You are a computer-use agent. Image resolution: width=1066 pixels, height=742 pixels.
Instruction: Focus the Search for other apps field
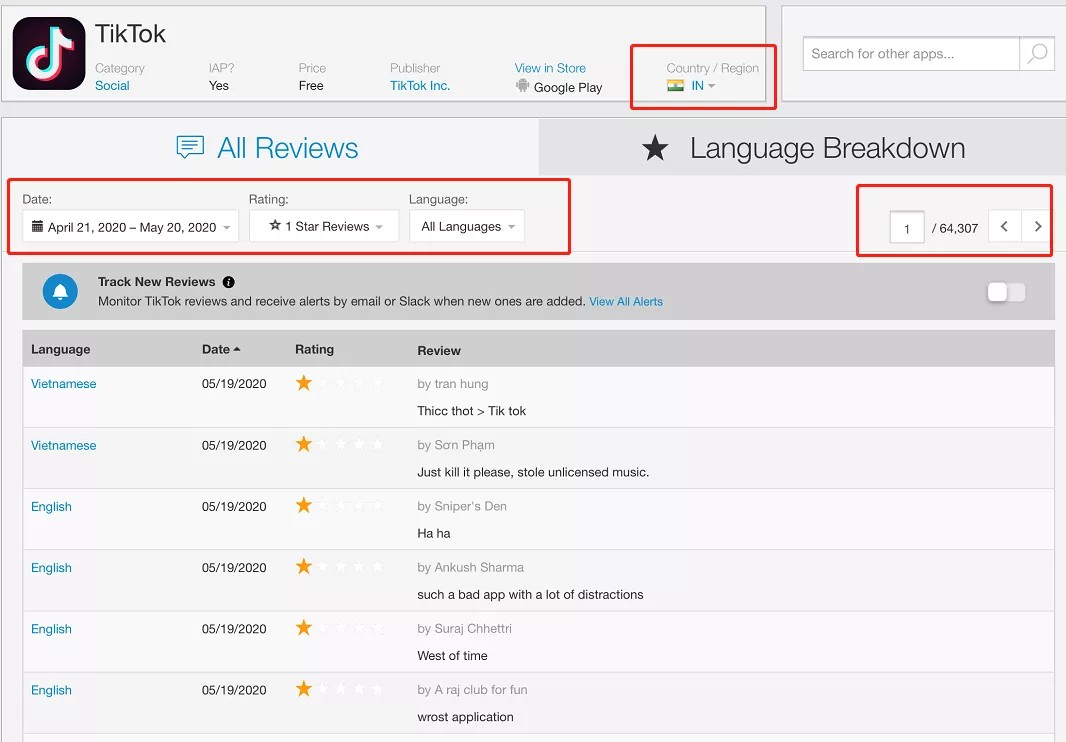tap(911, 54)
